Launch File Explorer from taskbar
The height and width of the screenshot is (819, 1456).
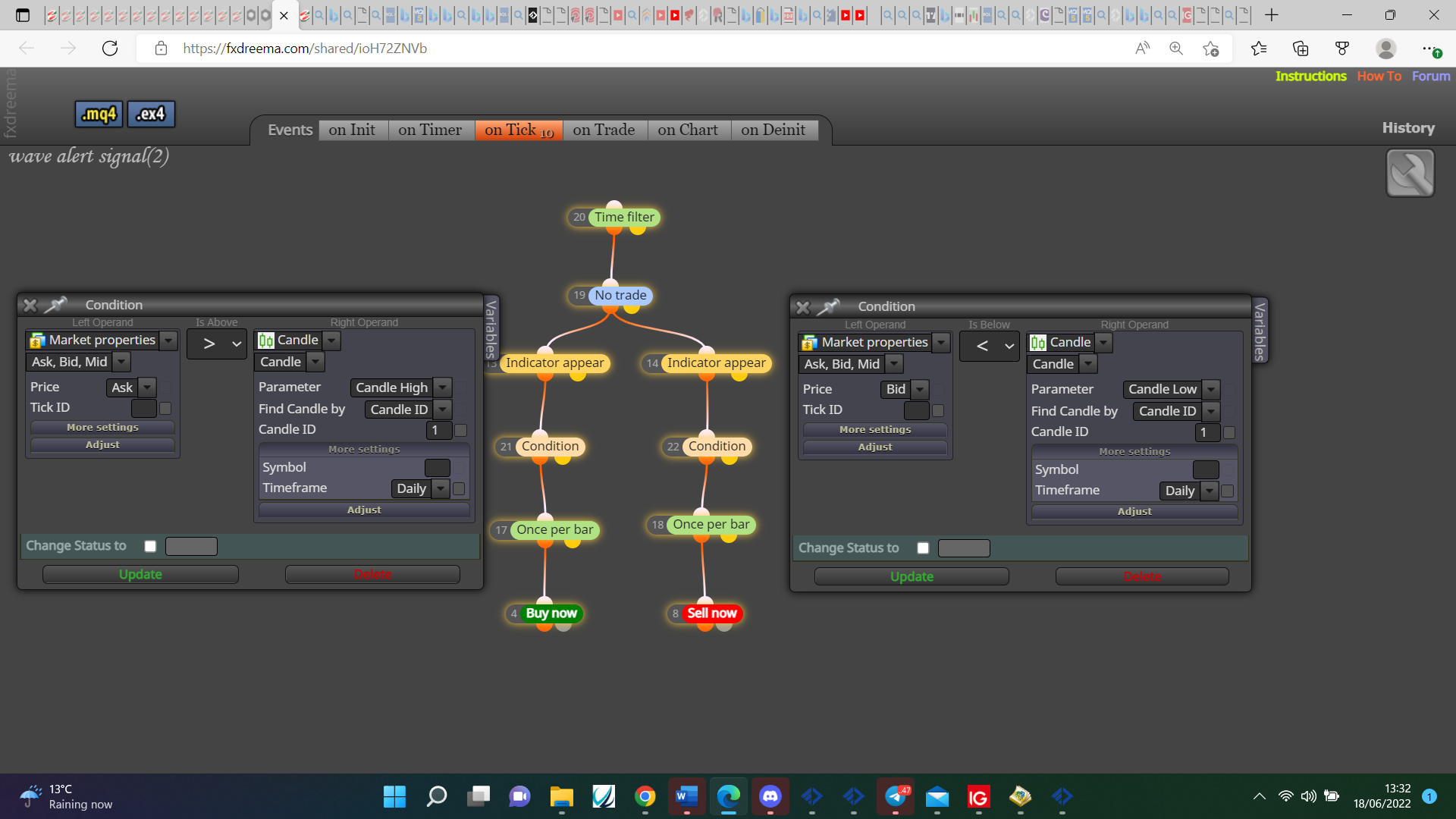tap(562, 796)
